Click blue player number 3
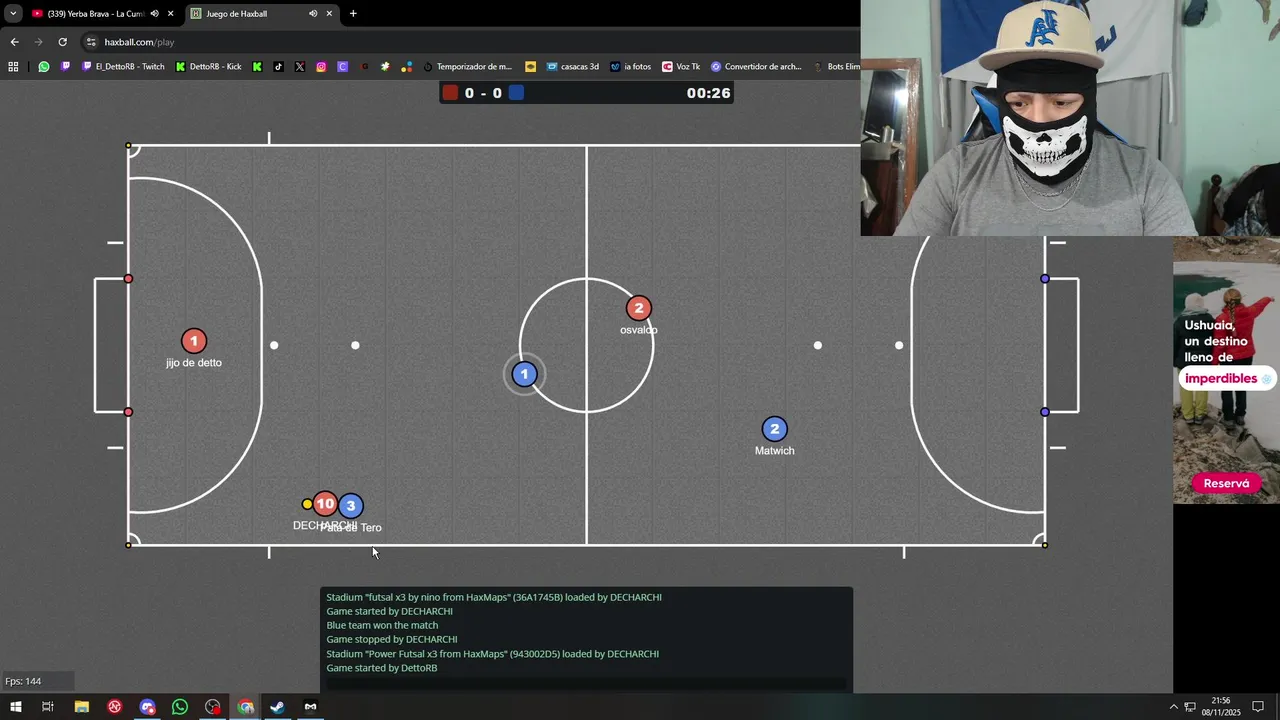This screenshot has width=1280, height=720. 350,506
